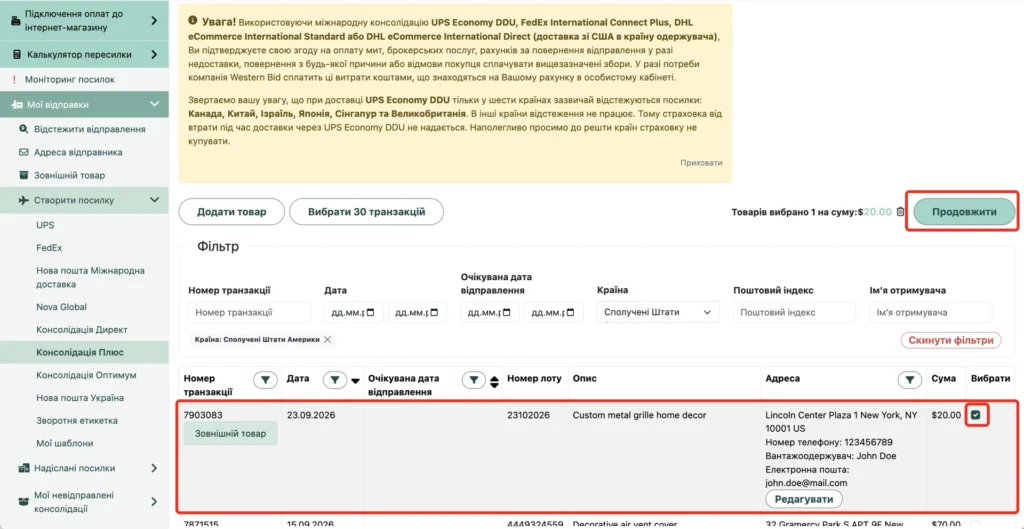
Task: Open the Моніторинг посилок menu item
Action: coord(69,80)
